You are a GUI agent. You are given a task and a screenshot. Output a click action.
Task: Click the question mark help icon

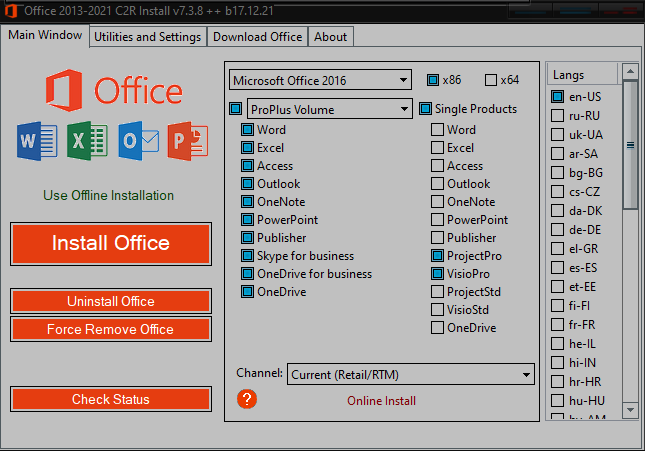[x=247, y=399]
